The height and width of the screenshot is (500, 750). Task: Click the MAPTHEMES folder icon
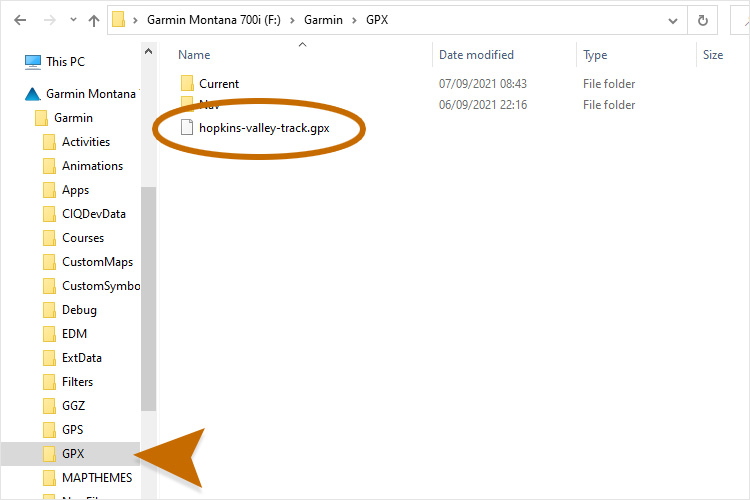click(49, 478)
